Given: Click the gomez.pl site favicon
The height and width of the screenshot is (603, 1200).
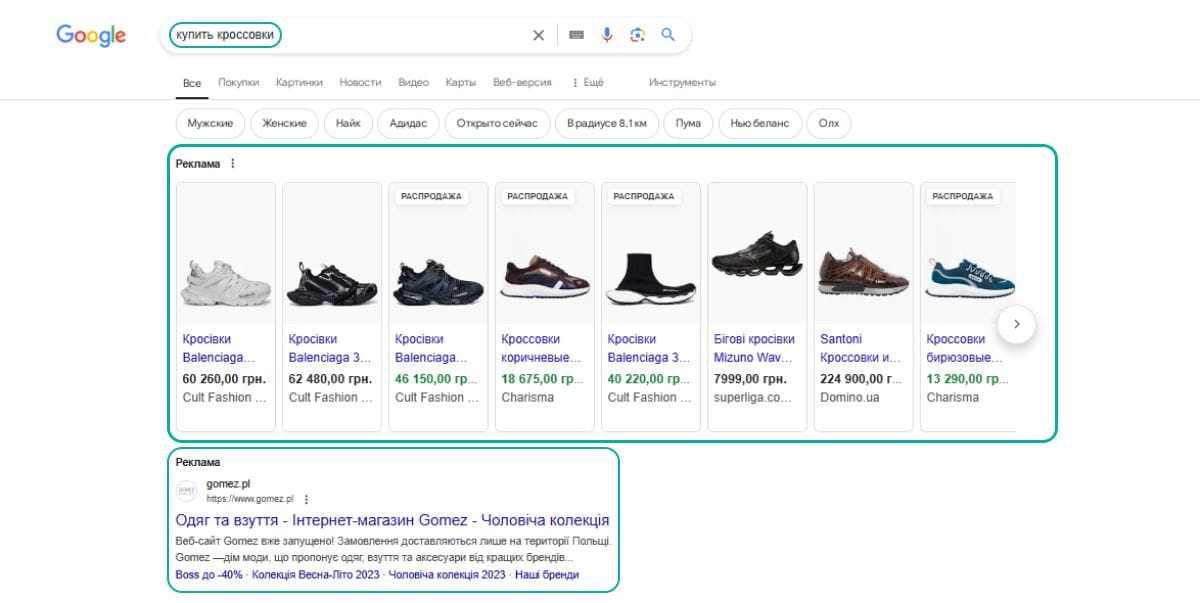Looking at the screenshot, I should tap(186, 491).
